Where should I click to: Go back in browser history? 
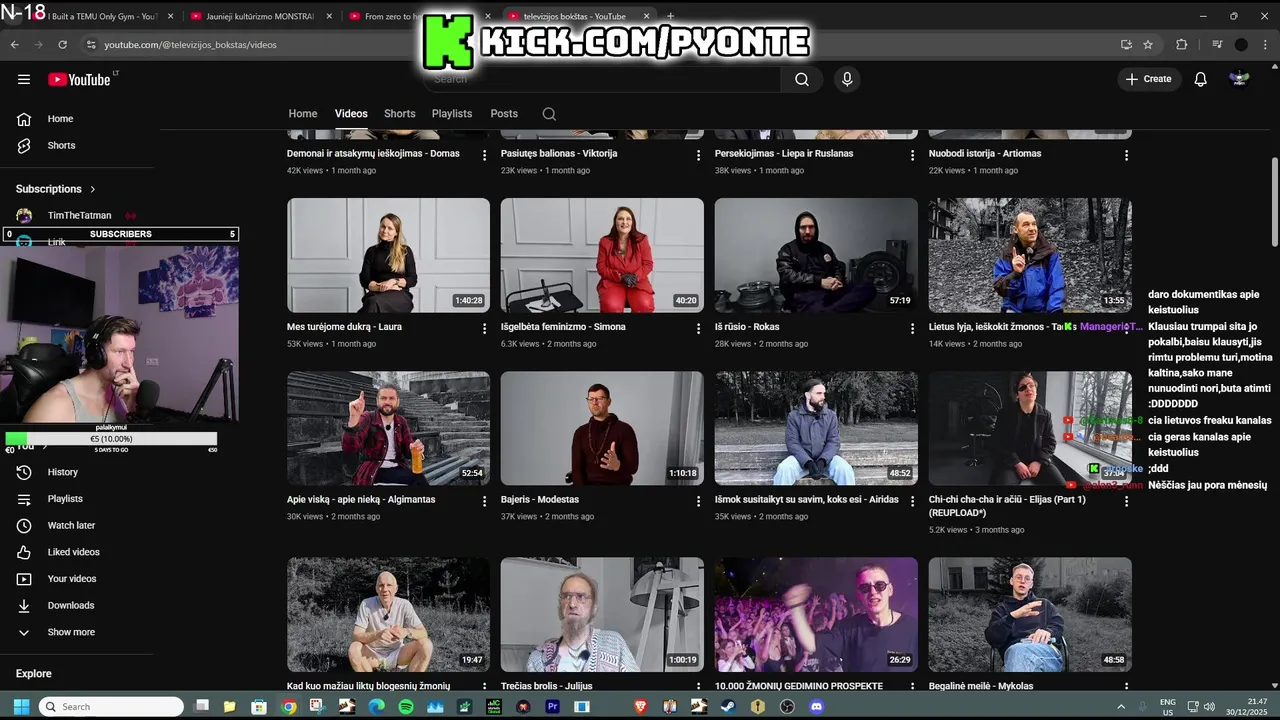coord(14,44)
